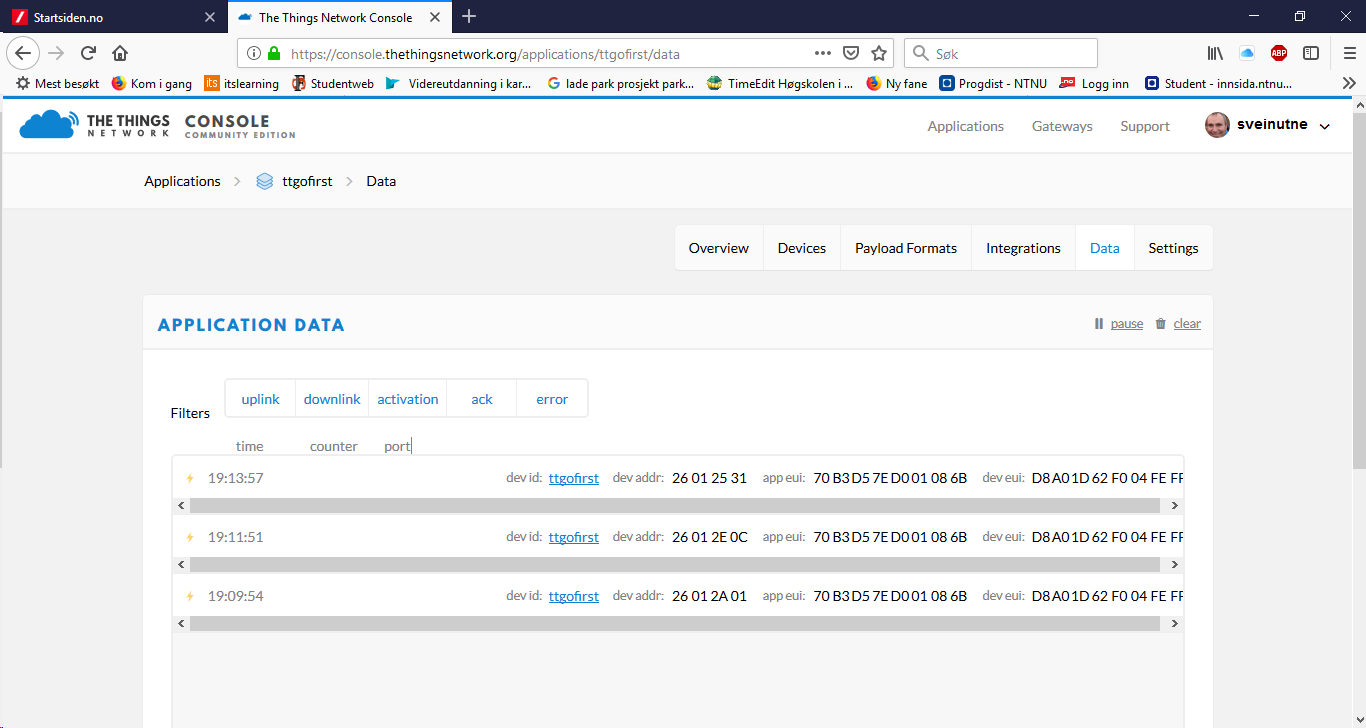Toggle the uplink filter
This screenshot has height=728, width=1366.
click(260, 399)
